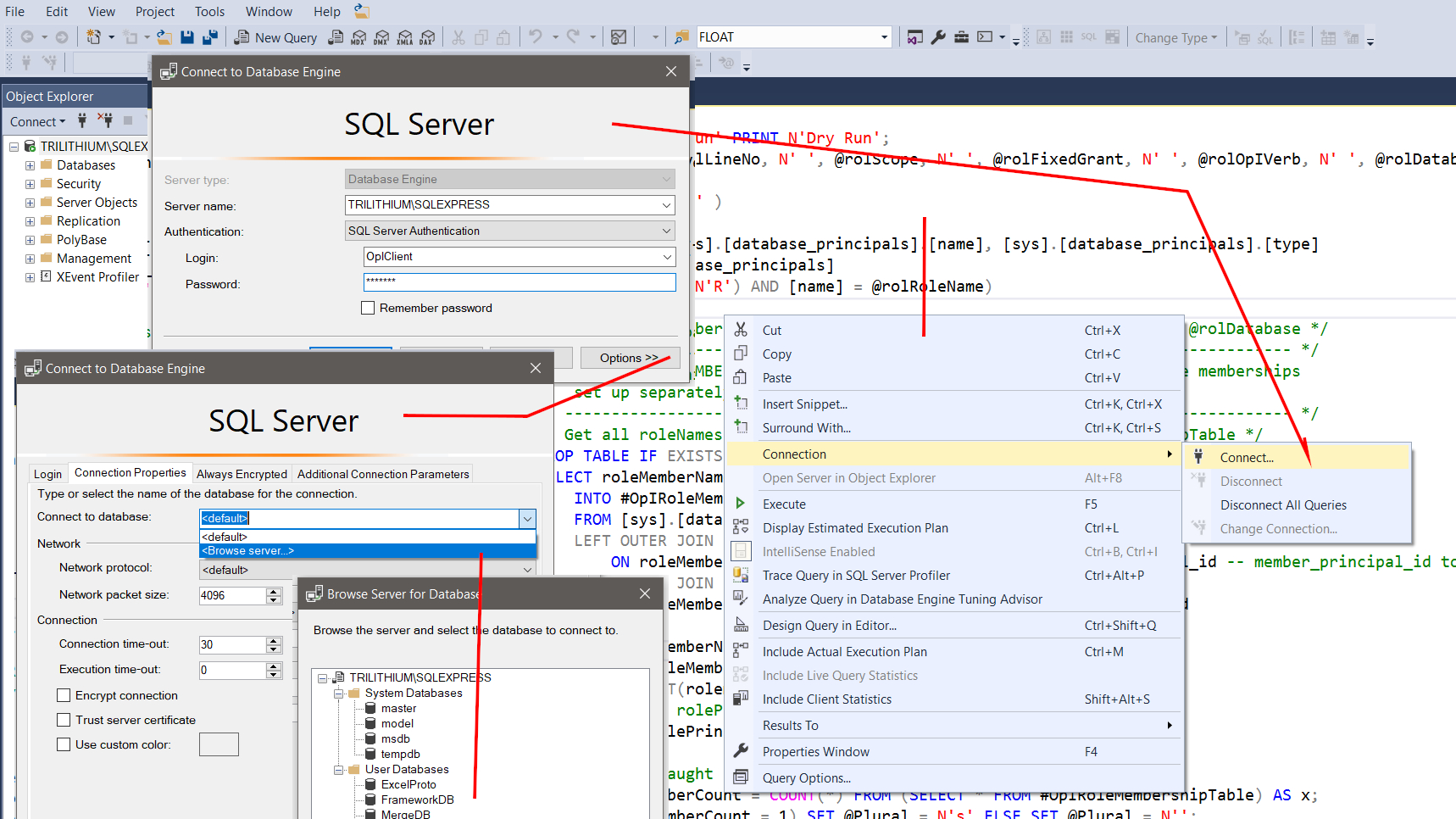Switch to the Always Encrypted tab
Screen dimensions: 1456x819
tap(242, 474)
